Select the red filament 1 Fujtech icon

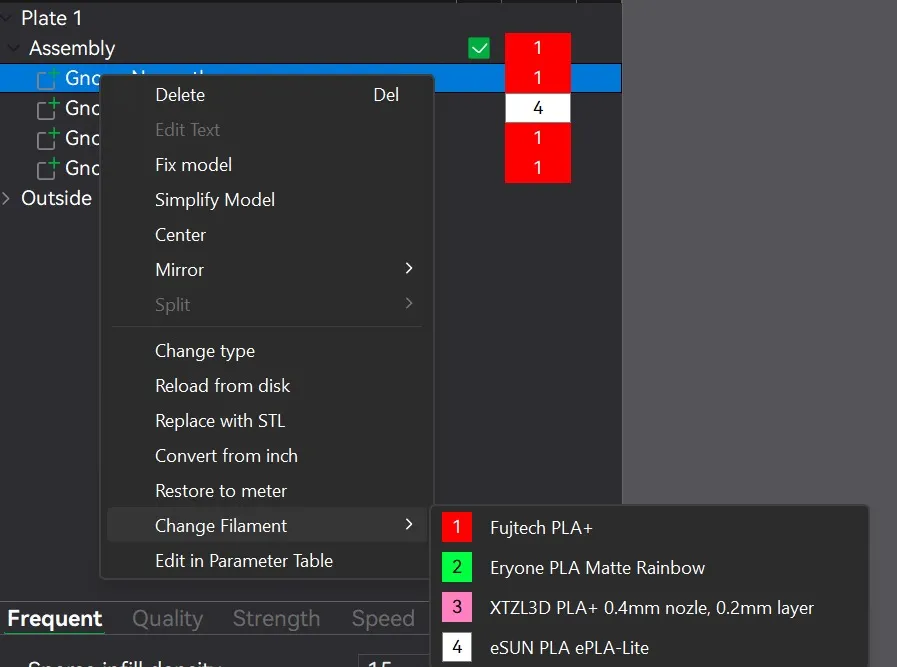point(457,527)
